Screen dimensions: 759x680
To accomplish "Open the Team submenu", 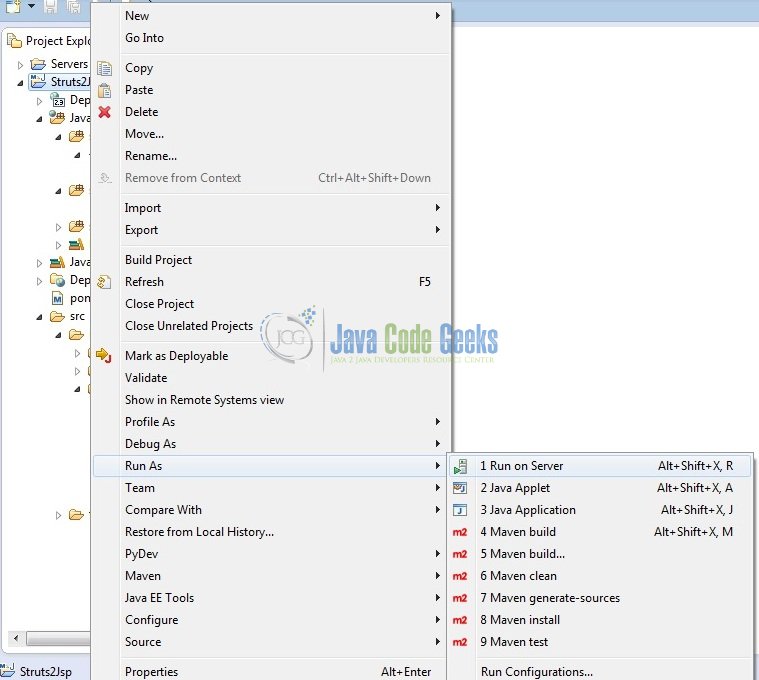I will [270, 488].
